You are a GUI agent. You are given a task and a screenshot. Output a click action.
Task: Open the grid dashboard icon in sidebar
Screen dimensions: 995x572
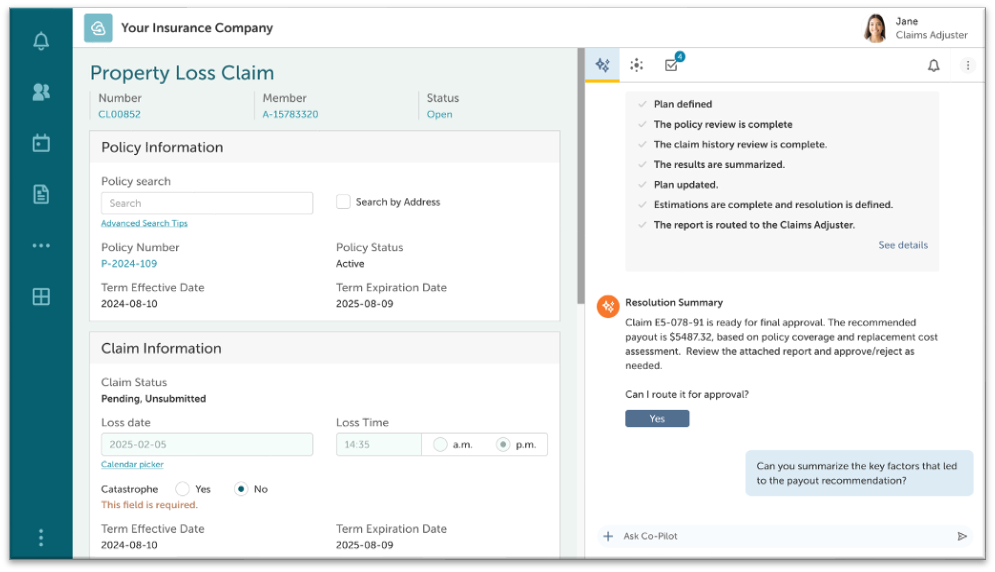41,297
